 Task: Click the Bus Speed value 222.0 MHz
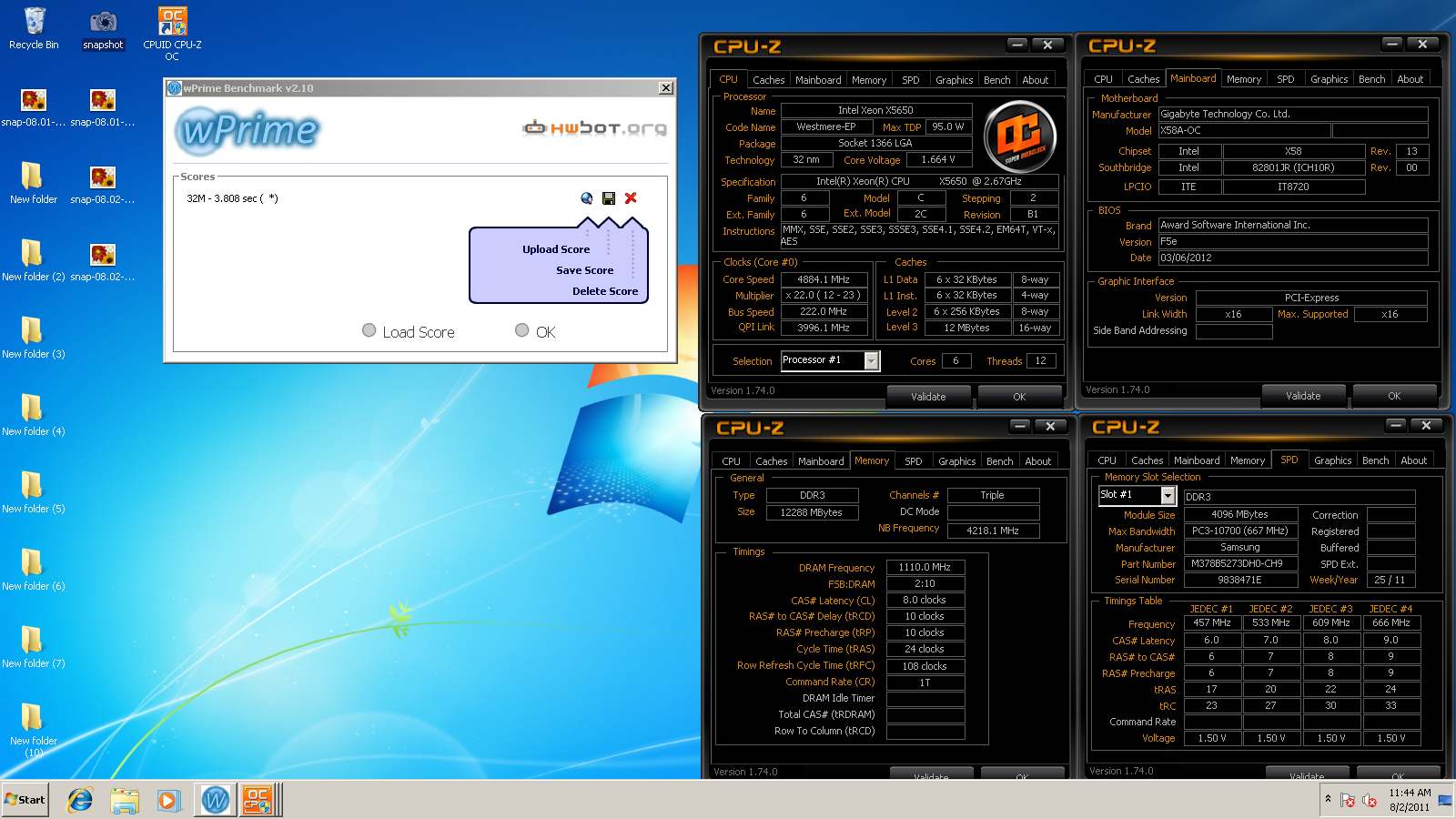[x=824, y=311]
